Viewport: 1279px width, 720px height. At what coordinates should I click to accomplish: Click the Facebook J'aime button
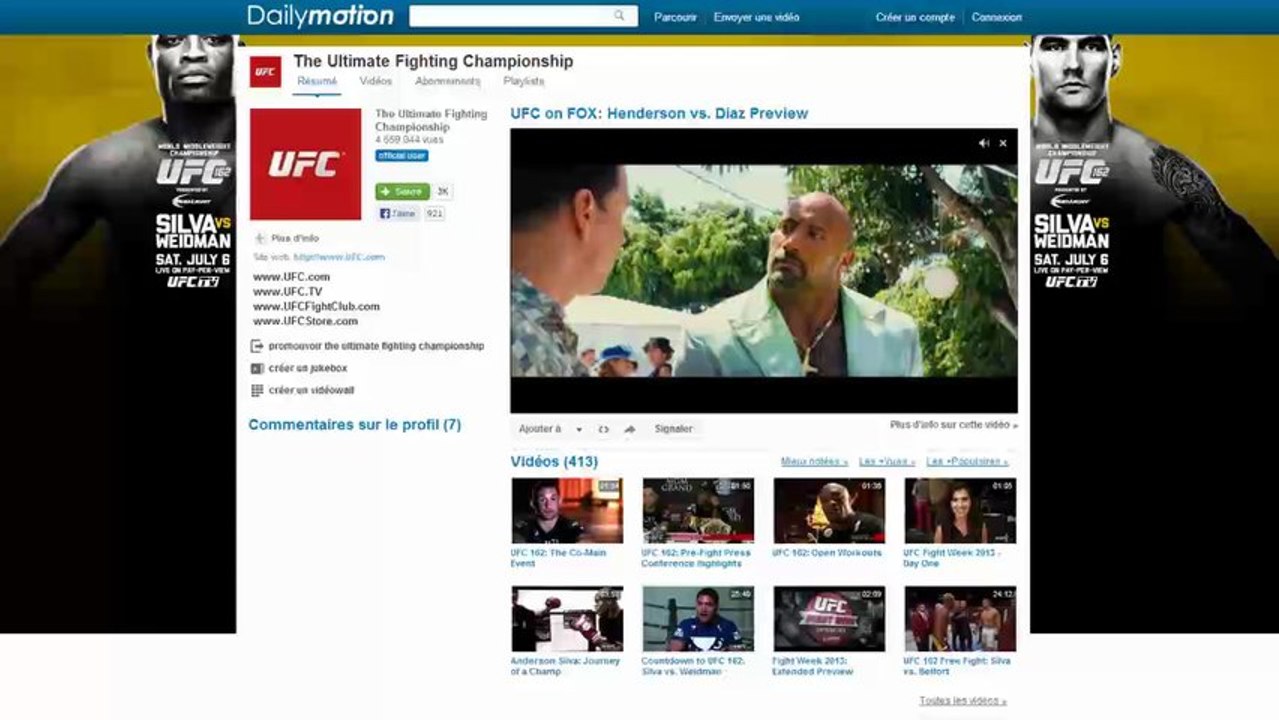(398, 213)
